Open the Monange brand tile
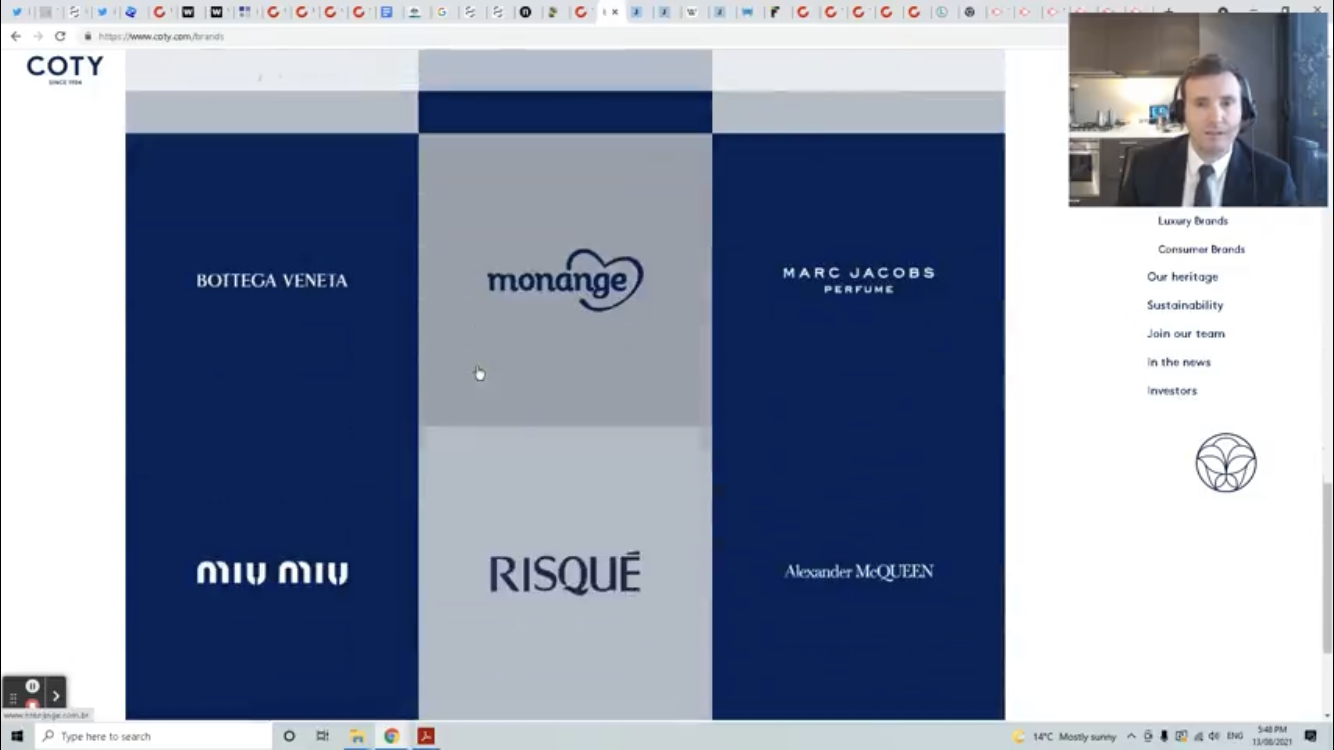The image size is (1334, 750). [x=565, y=280]
